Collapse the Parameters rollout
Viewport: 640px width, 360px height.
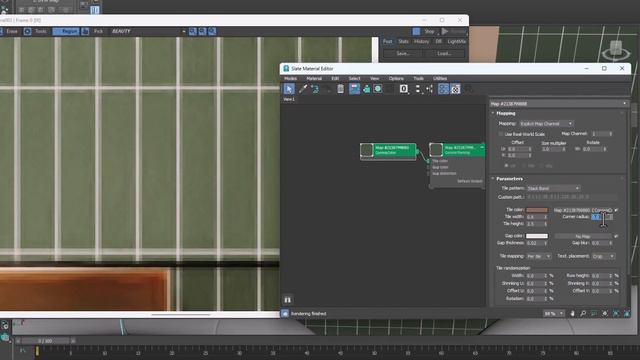tap(509, 179)
